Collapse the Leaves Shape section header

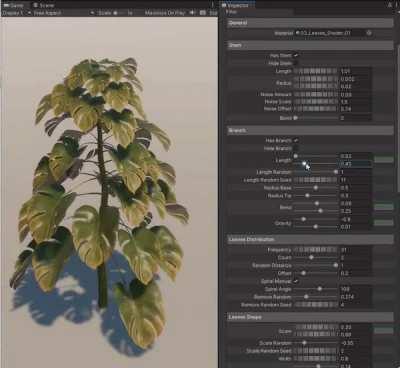(310, 317)
